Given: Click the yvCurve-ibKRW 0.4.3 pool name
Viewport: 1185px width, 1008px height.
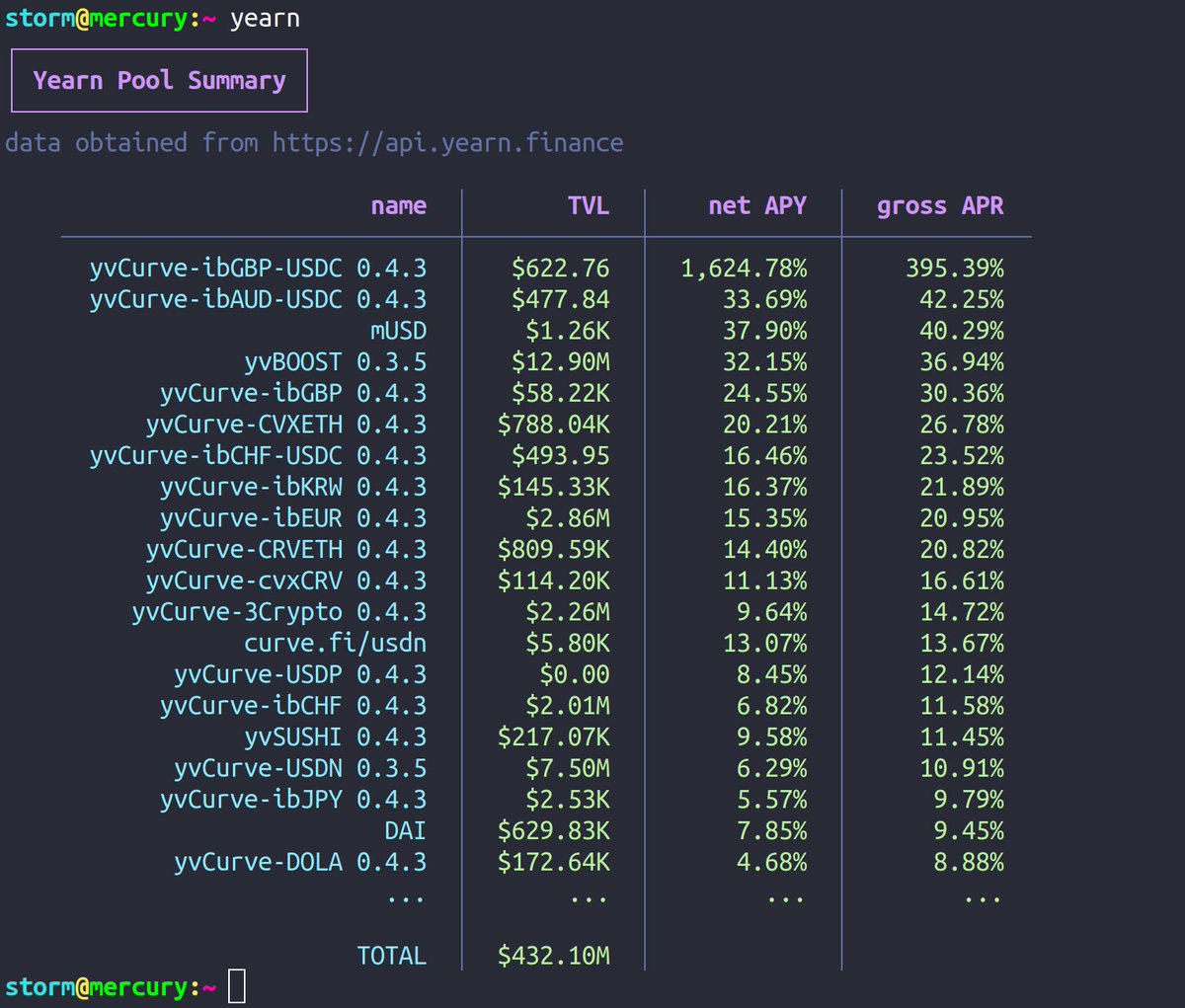Looking at the screenshot, I should [293, 487].
